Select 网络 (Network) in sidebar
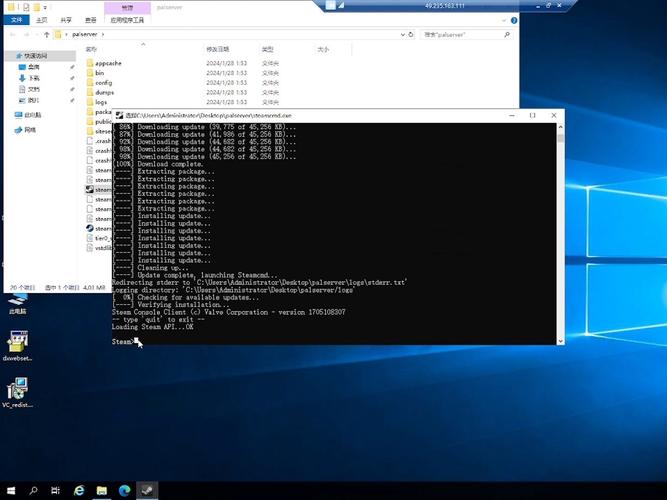 [26, 130]
